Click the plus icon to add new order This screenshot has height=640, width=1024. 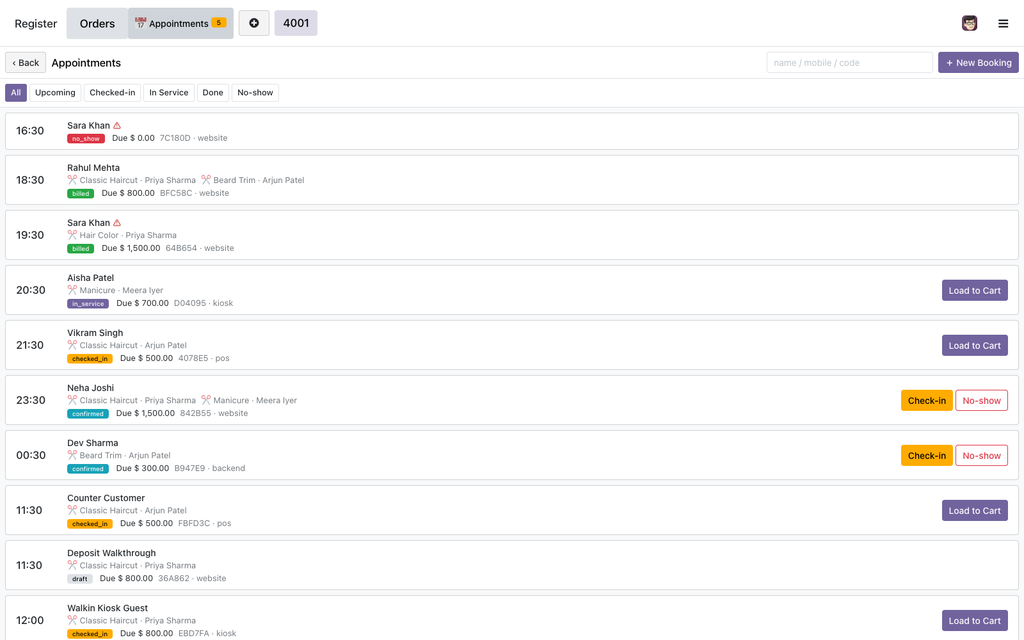pos(254,23)
